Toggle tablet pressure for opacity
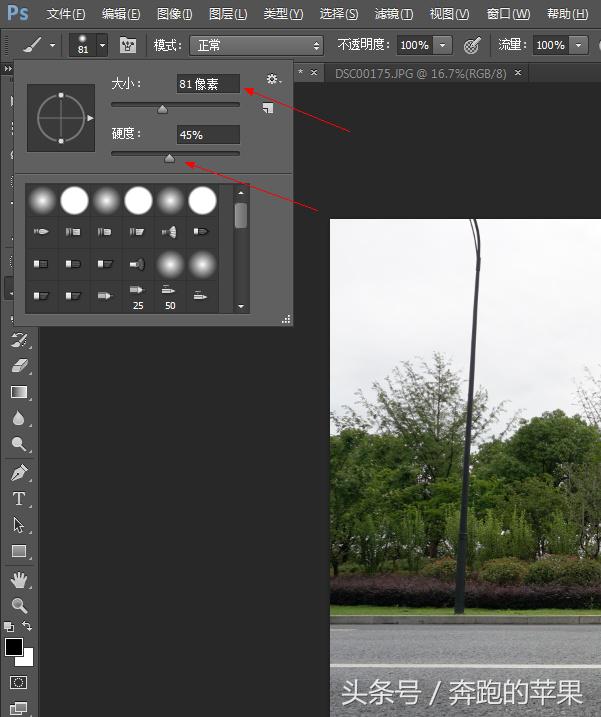This screenshot has height=717, width=601. (x=472, y=45)
